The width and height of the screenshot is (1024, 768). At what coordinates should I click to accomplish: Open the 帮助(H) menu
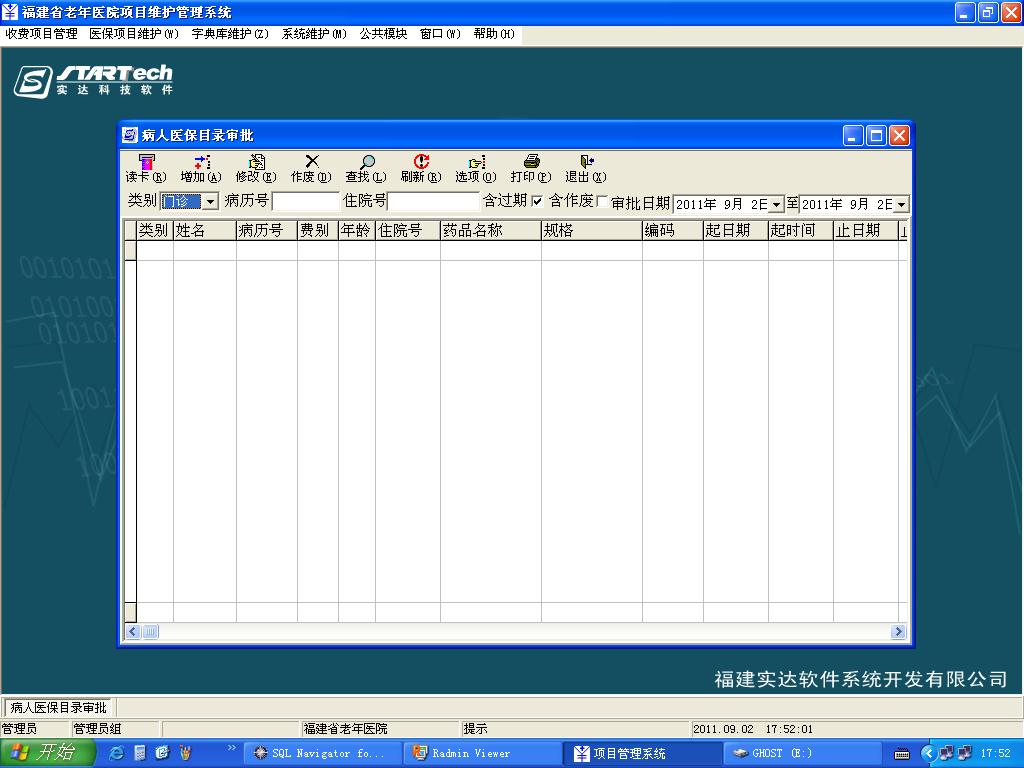click(494, 34)
